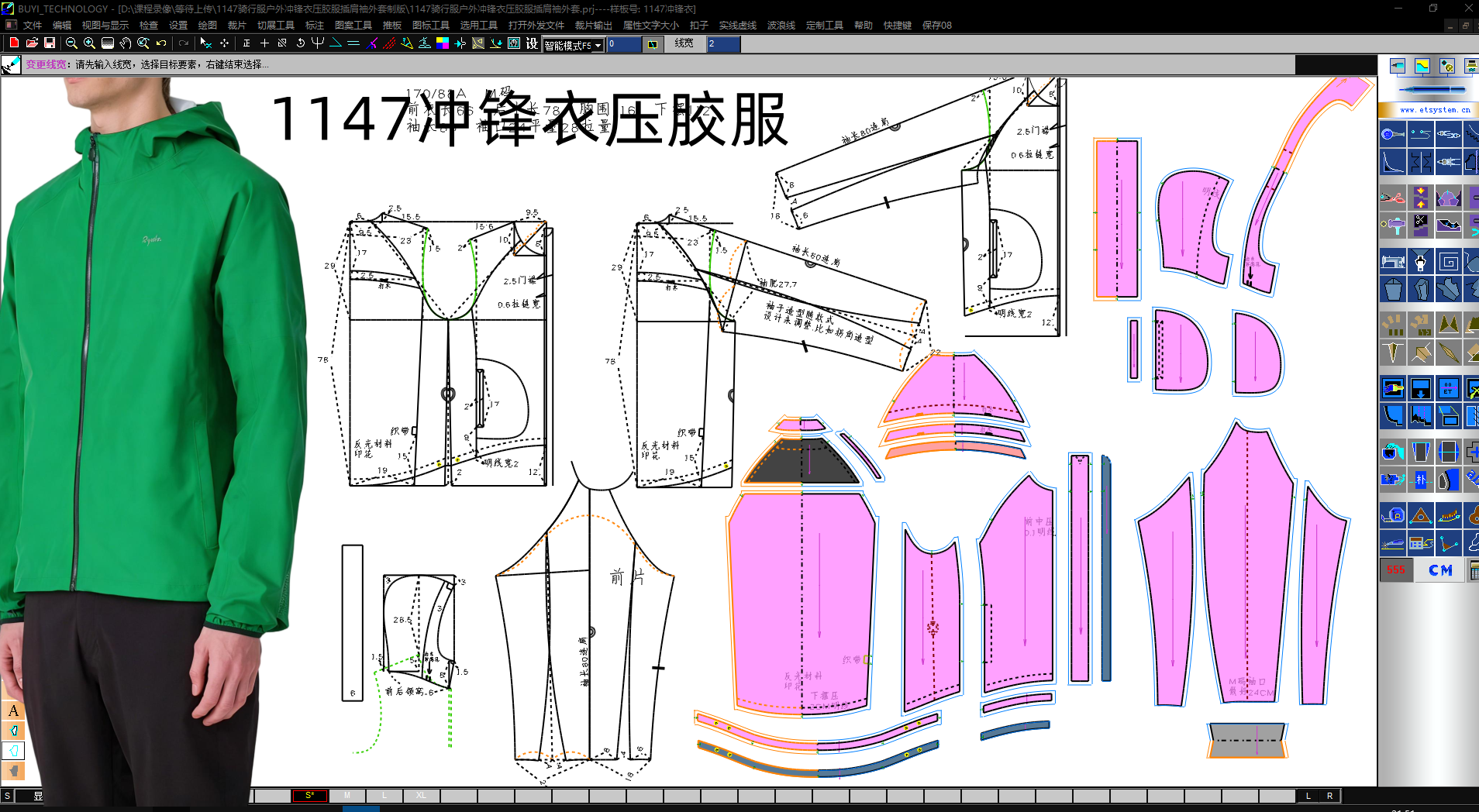
Task: Toggle the R view button at bottom right
Action: [x=1329, y=796]
